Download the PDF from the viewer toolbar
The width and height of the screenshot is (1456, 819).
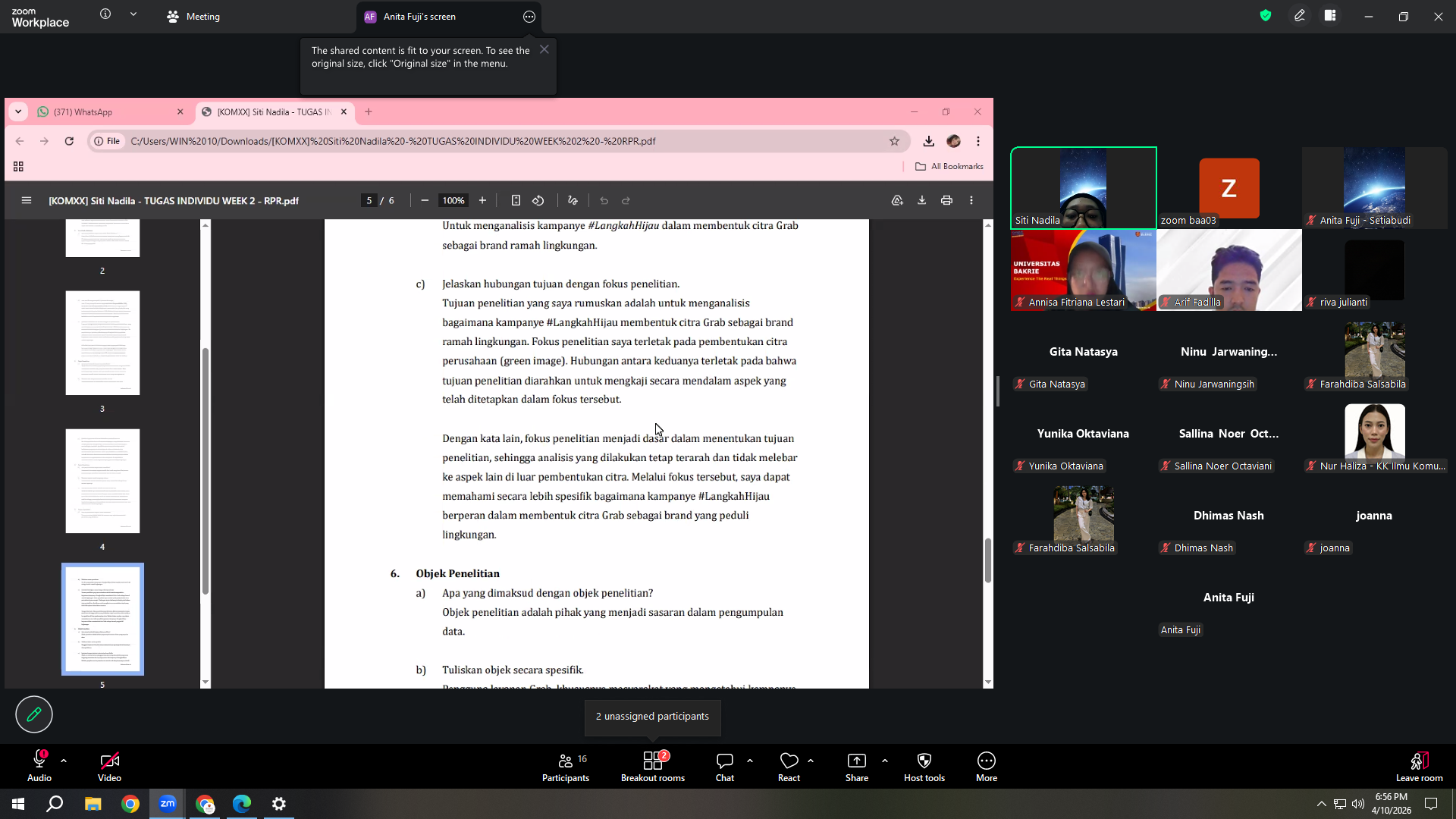coord(922,201)
